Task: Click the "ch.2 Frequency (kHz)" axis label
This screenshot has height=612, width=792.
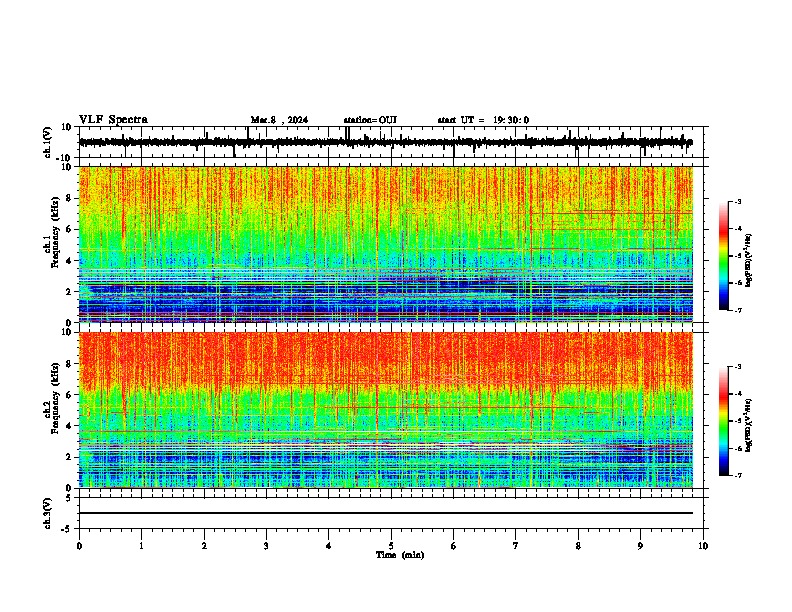Action: (x=52, y=398)
